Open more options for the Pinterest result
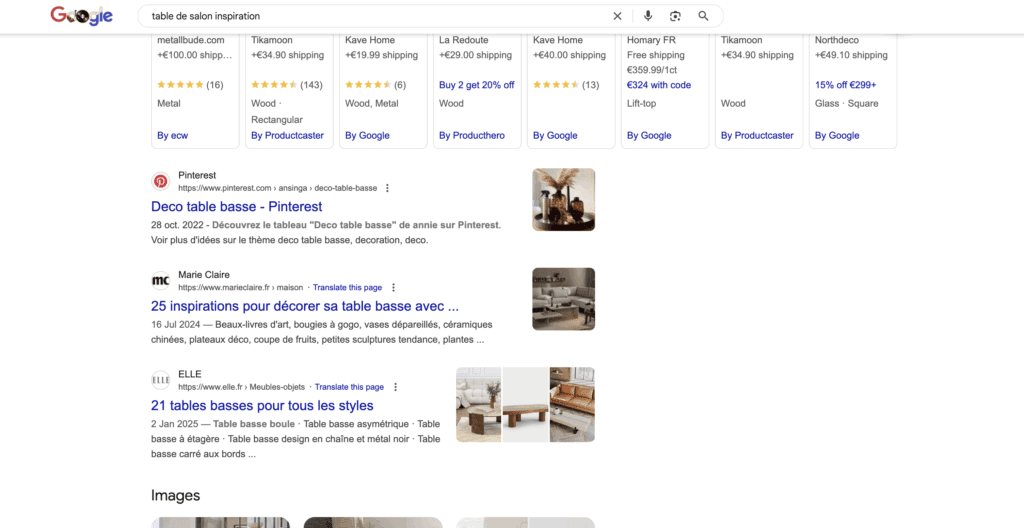The image size is (1024, 528). pyautogui.click(x=387, y=188)
